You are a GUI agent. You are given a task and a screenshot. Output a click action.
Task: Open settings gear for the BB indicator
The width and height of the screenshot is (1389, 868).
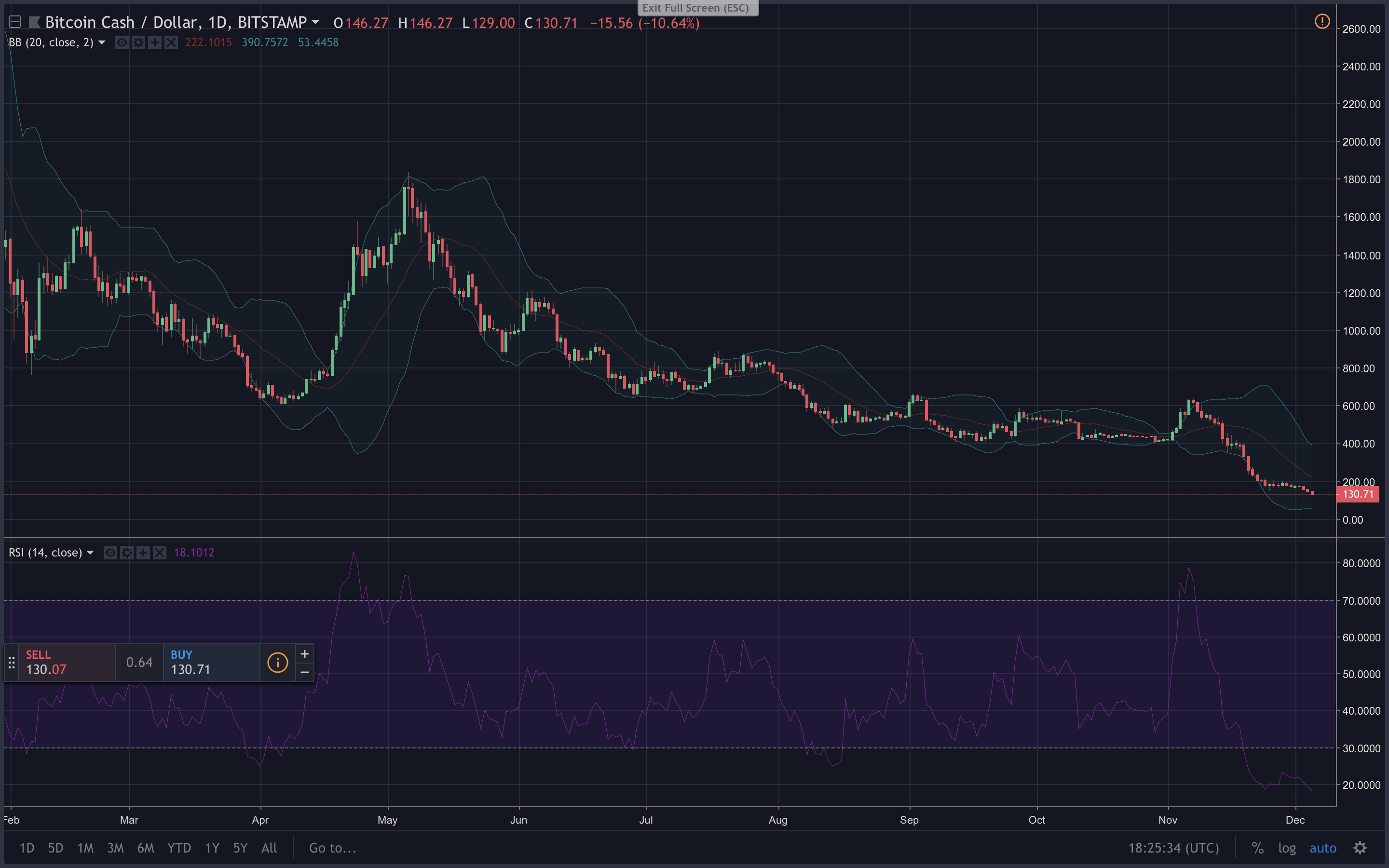click(138, 42)
